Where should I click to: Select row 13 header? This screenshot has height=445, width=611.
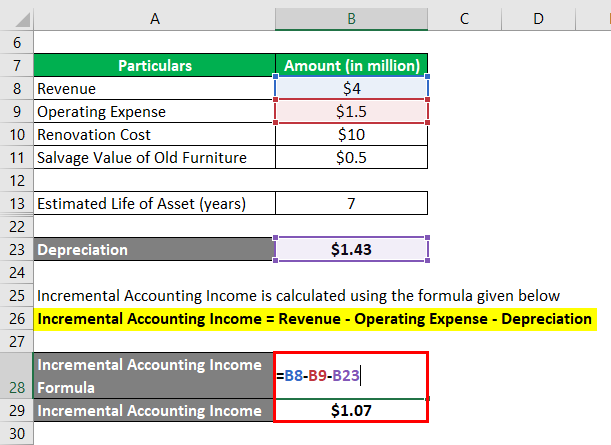[x=17, y=203]
